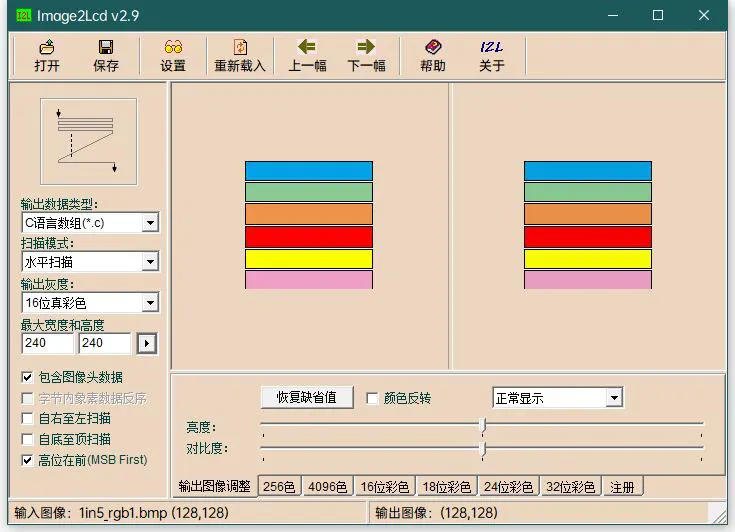Click the 恢复缺省值 restore defaults button

point(307,397)
